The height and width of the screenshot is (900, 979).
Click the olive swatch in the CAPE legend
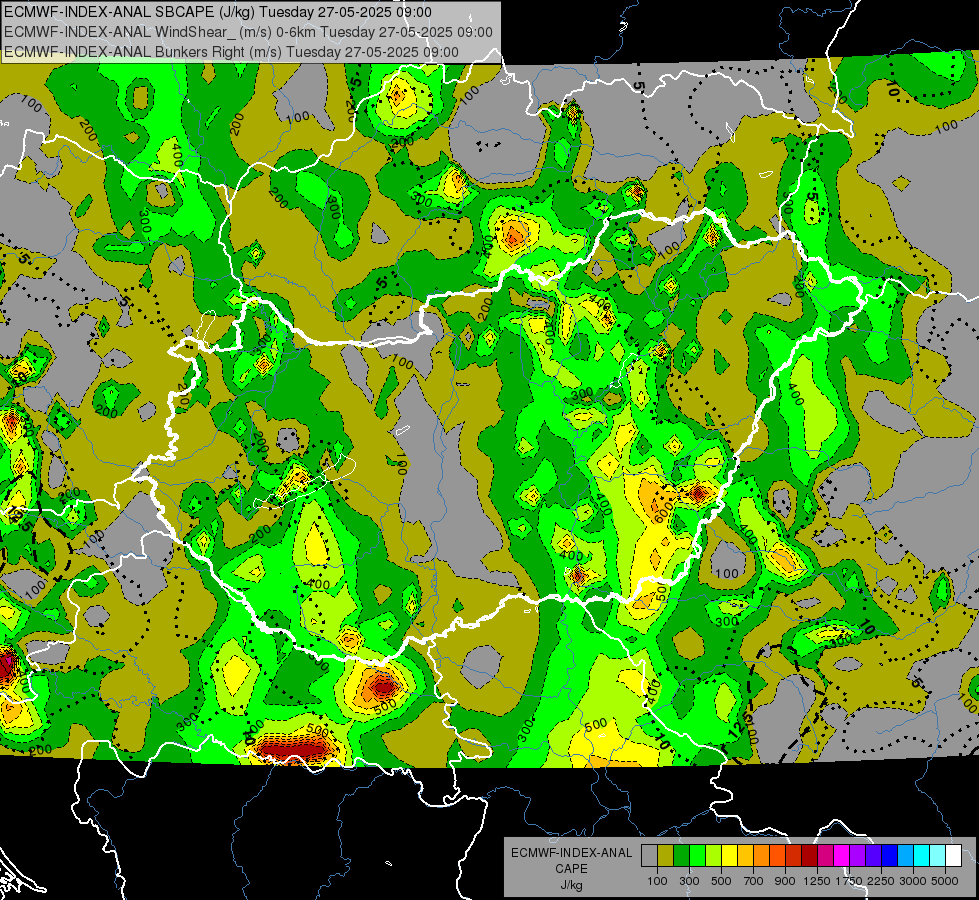tap(666, 856)
